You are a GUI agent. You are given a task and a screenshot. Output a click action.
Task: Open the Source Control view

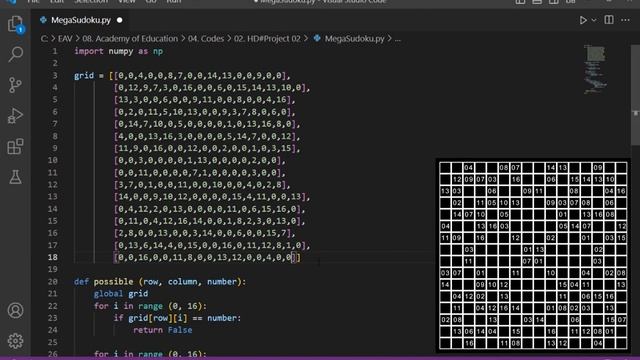point(16,85)
